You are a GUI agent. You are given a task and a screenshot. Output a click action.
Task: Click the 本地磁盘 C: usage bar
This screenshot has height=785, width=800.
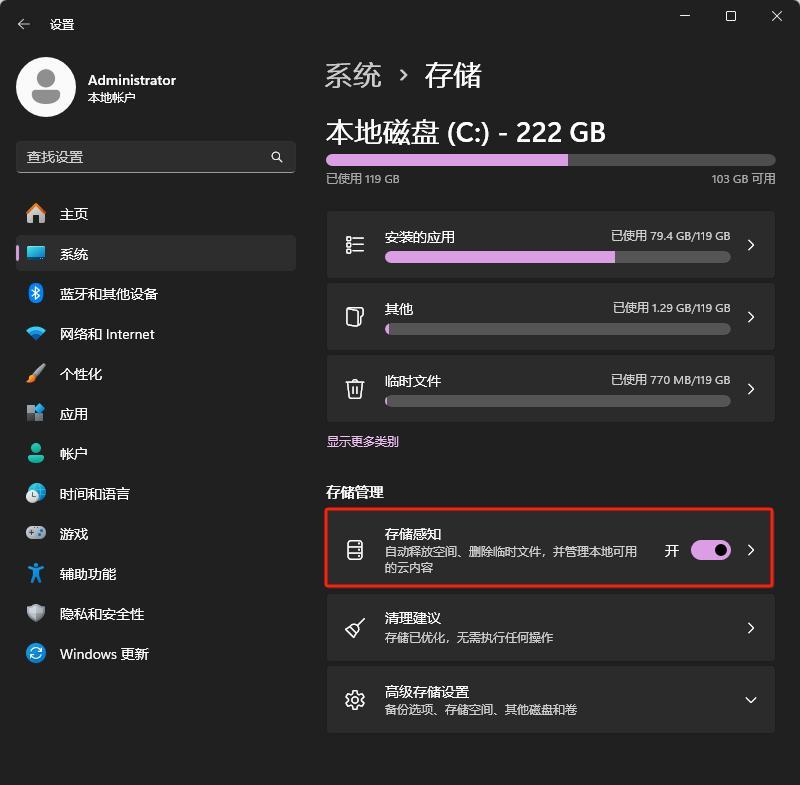pos(550,160)
